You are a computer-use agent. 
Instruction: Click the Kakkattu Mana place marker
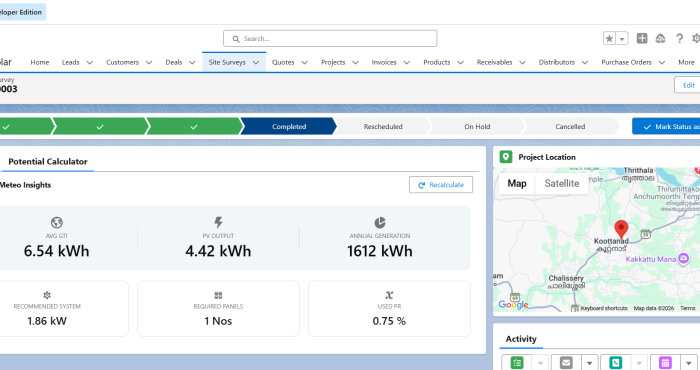coord(683,258)
